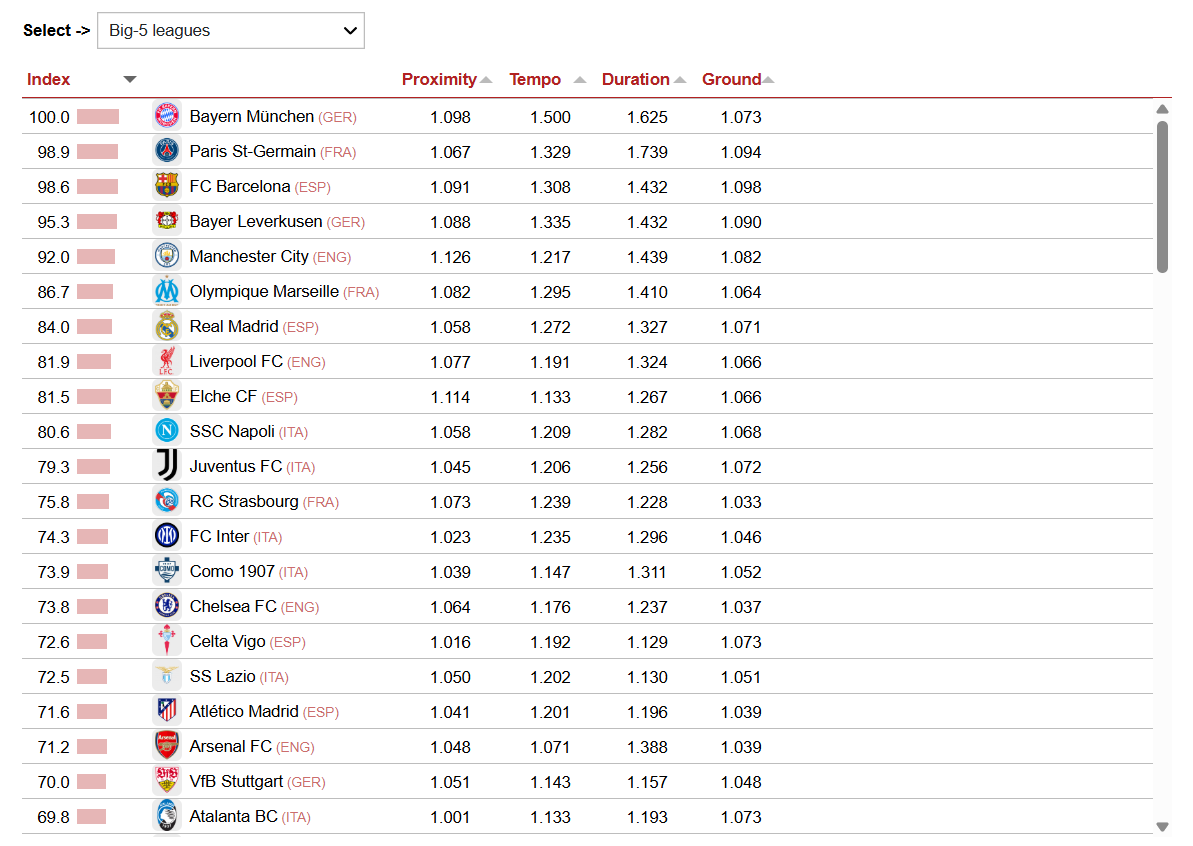Click the FC Barcelona club crest
Viewport: 1193px width, 846px height.
point(167,186)
